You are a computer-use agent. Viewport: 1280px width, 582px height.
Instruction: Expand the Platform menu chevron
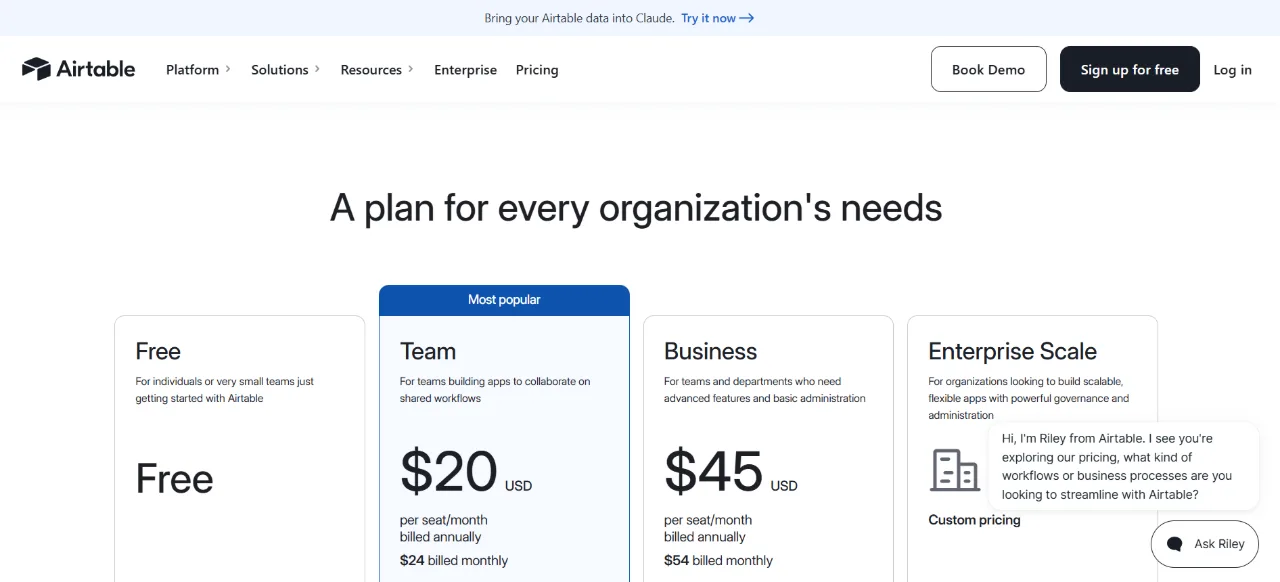click(x=228, y=69)
